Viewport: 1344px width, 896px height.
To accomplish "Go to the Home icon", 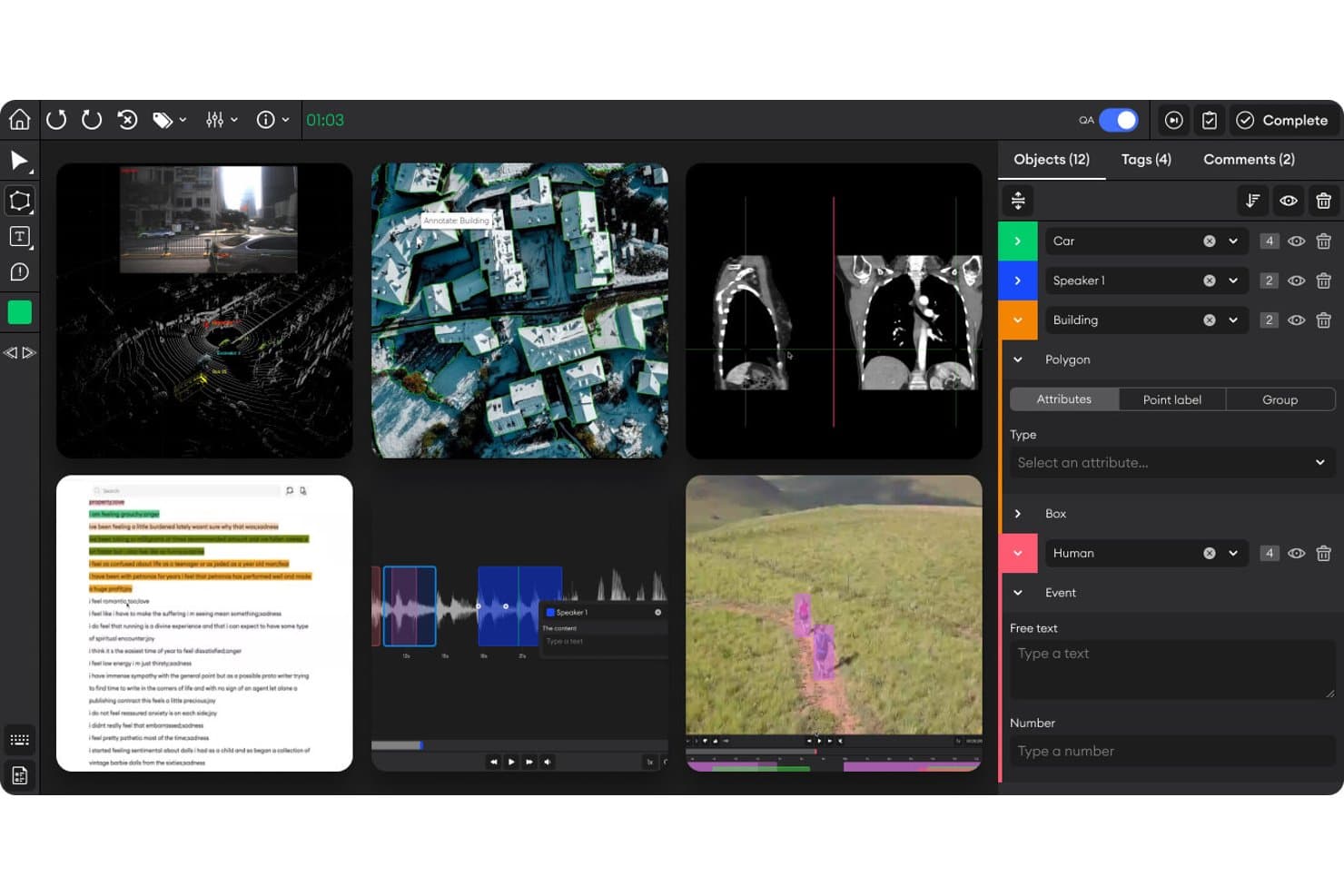I will (x=20, y=120).
